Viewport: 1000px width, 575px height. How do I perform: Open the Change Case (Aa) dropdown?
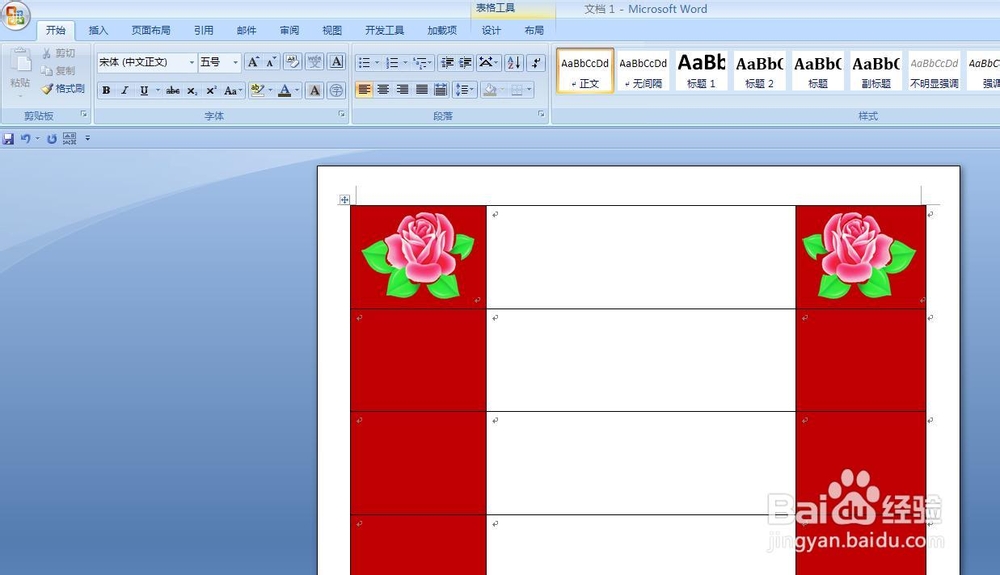[x=233, y=91]
